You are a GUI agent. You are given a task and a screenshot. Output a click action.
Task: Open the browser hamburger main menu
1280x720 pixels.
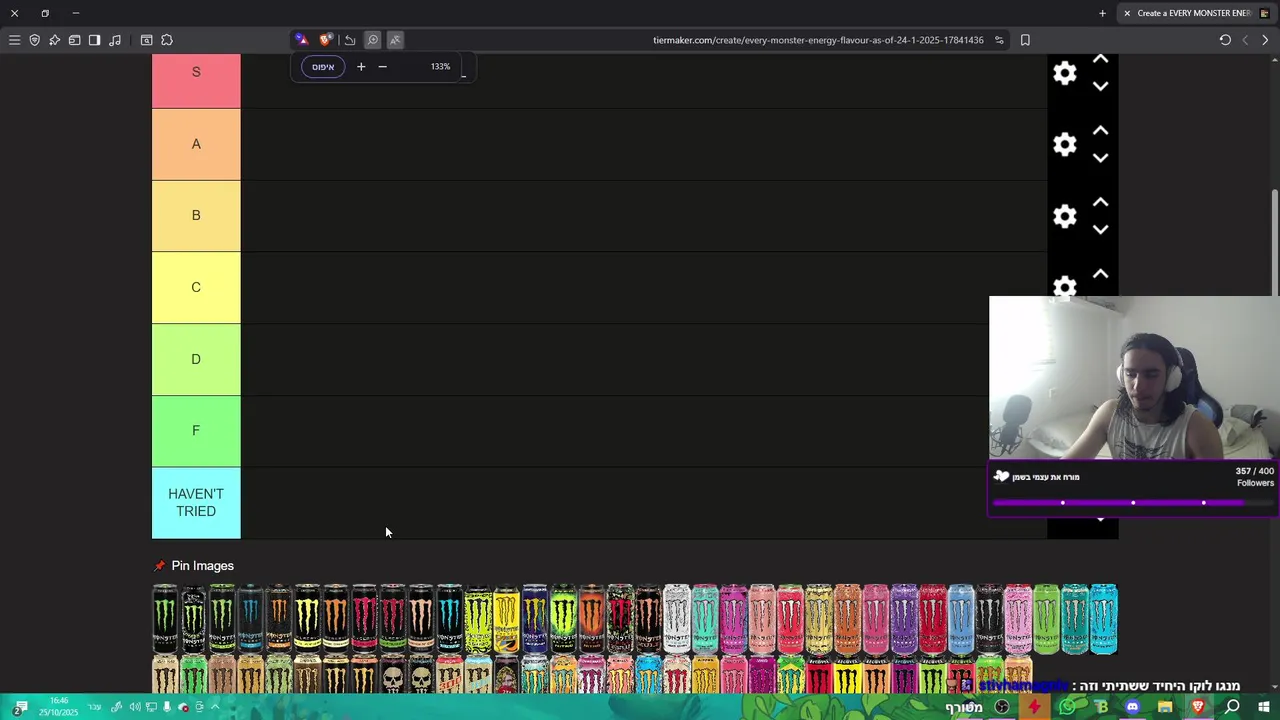[x=15, y=40]
